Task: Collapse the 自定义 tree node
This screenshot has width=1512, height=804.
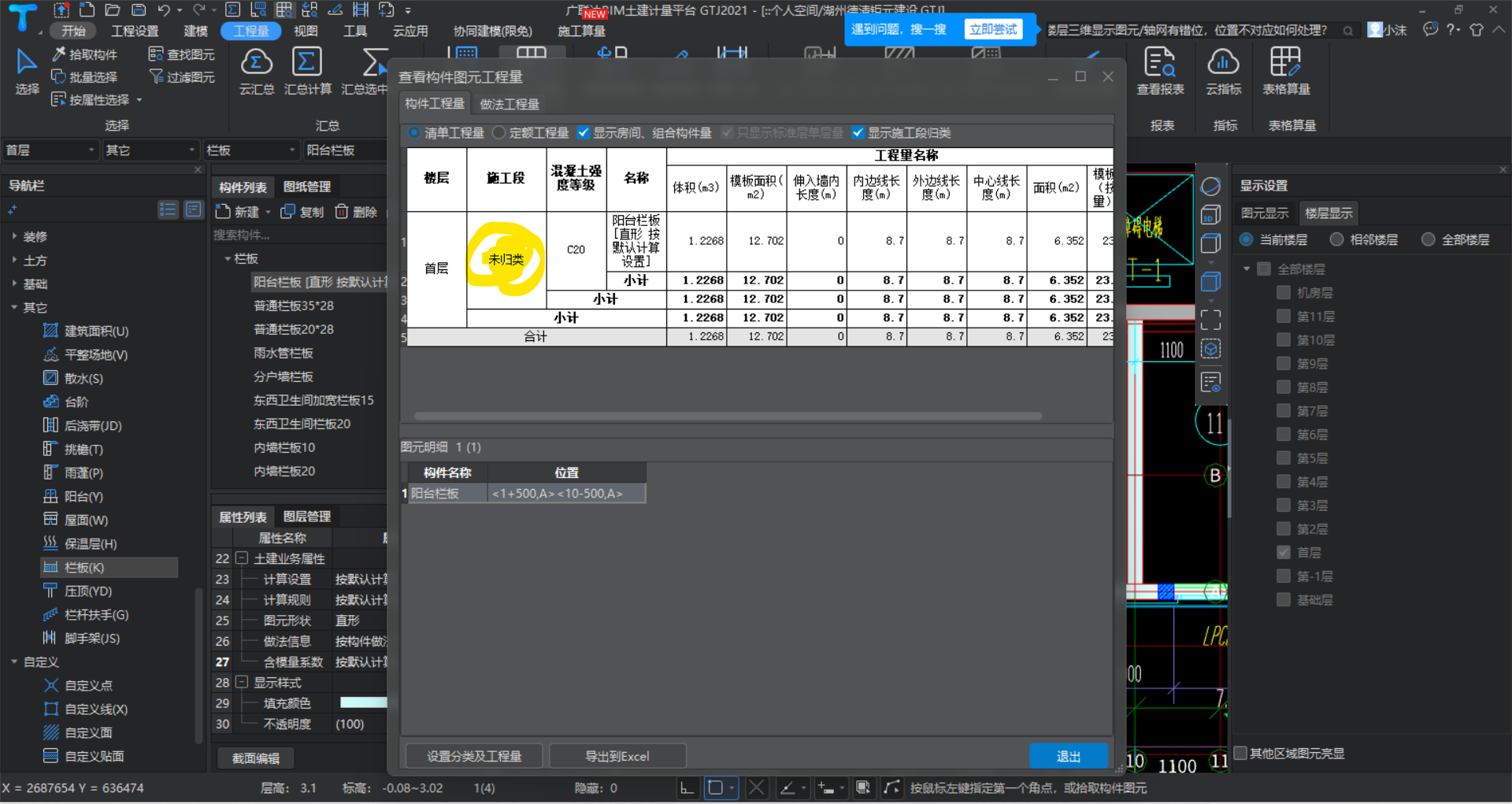Action: click(x=14, y=661)
